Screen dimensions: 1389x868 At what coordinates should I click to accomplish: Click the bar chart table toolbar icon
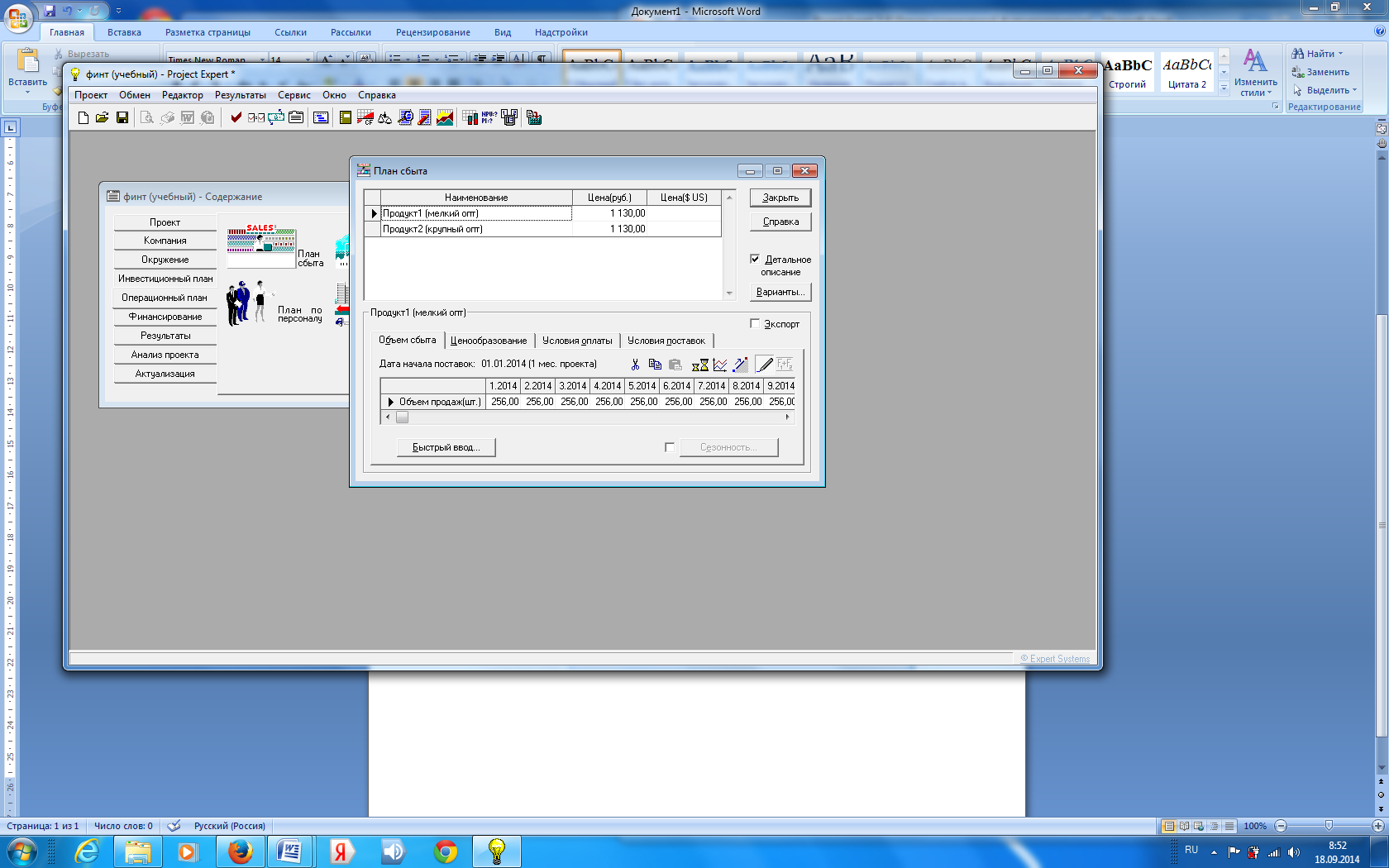[x=470, y=118]
